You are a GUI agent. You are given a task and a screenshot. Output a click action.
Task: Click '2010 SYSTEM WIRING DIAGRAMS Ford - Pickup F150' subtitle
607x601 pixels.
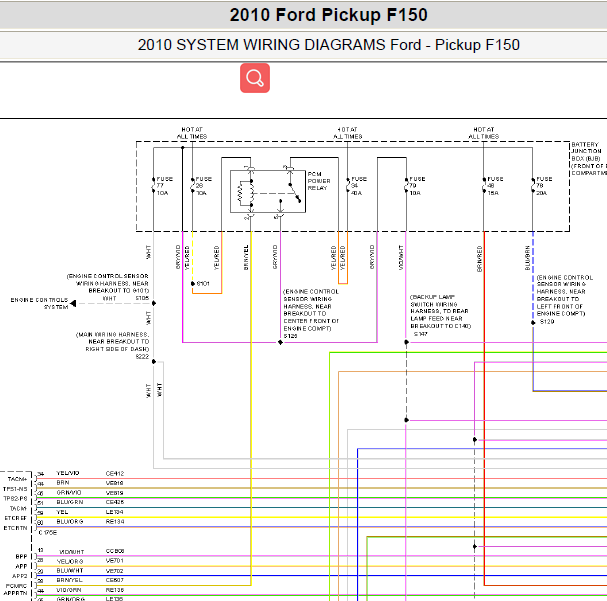click(x=328, y=45)
